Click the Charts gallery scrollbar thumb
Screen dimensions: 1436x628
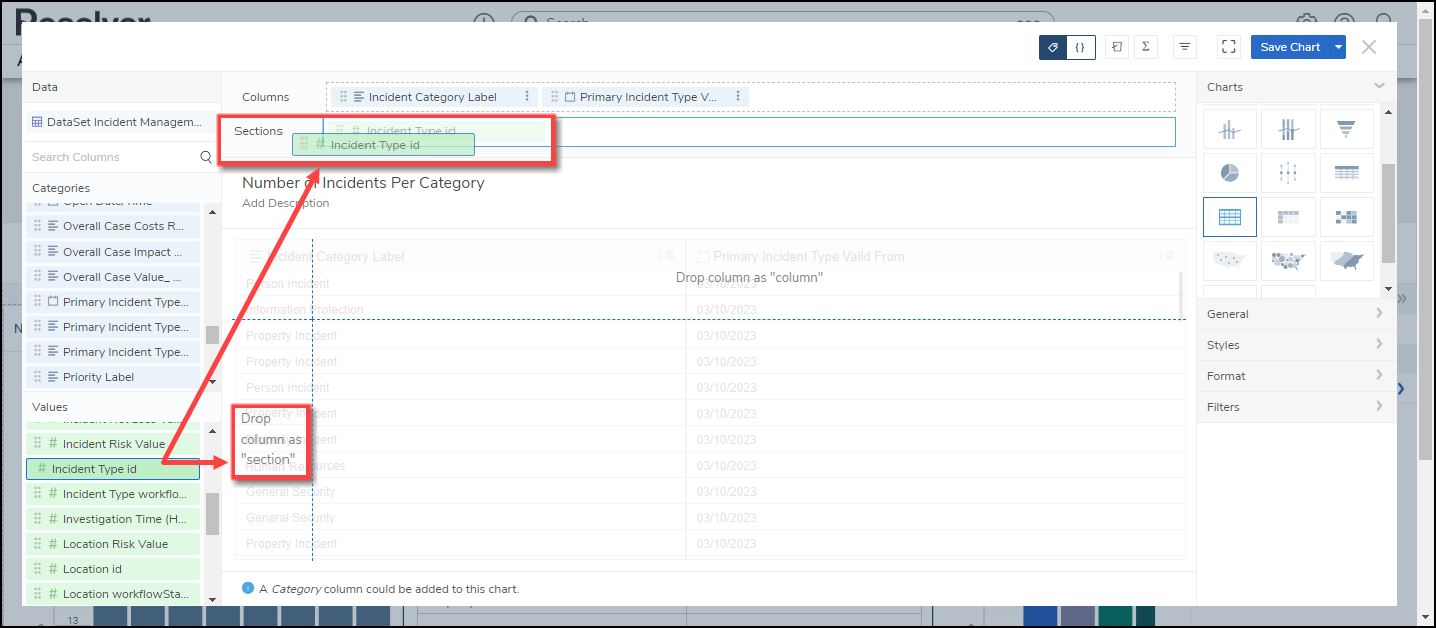coord(1389,212)
